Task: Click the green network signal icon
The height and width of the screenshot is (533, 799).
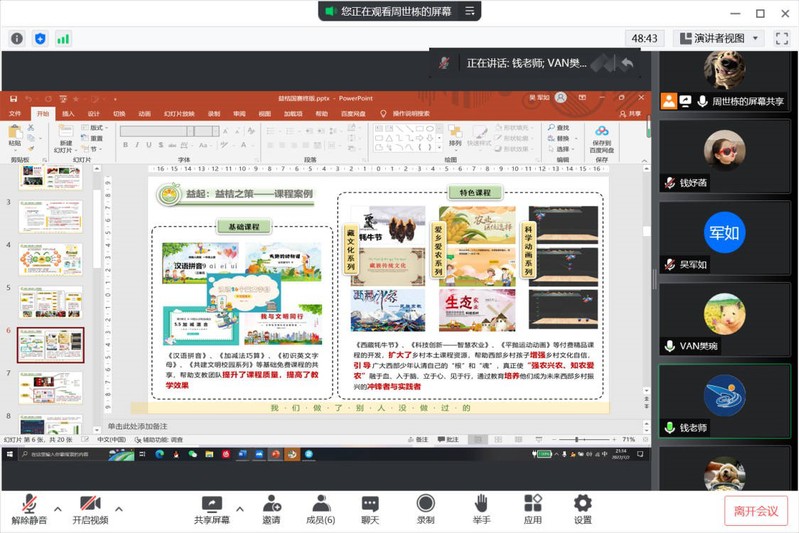Action: click(x=63, y=38)
